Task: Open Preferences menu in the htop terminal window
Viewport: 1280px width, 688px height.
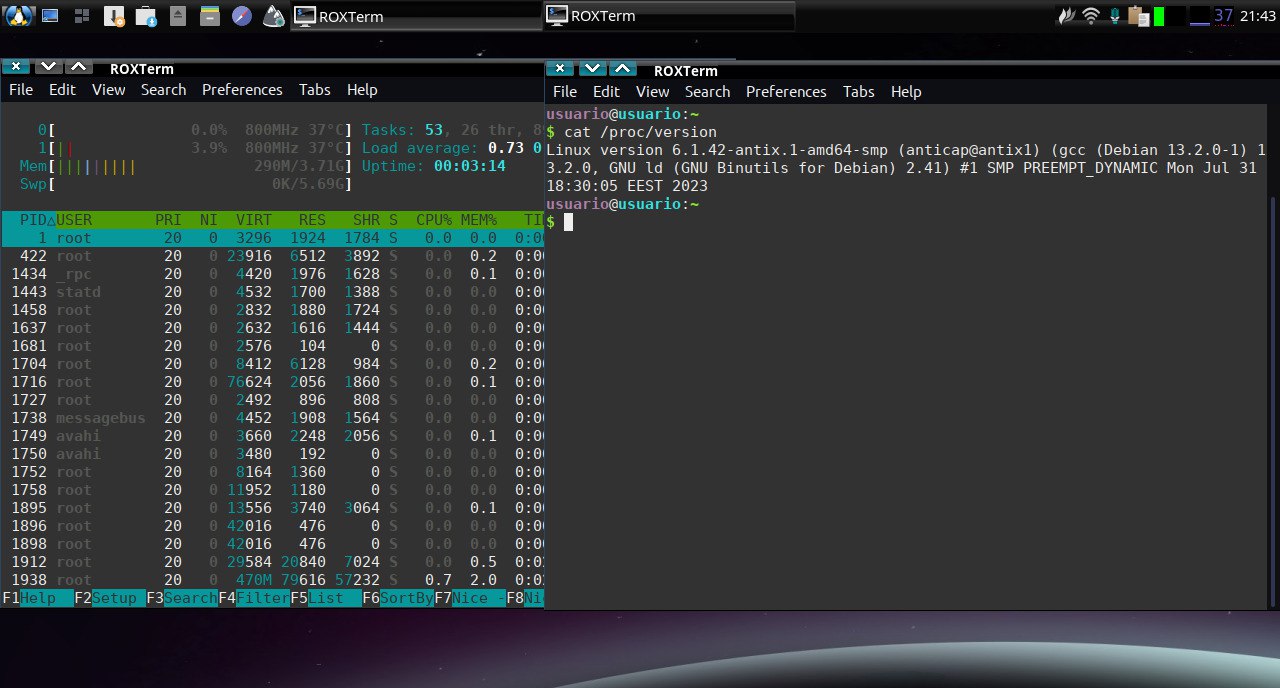Action: (242, 90)
